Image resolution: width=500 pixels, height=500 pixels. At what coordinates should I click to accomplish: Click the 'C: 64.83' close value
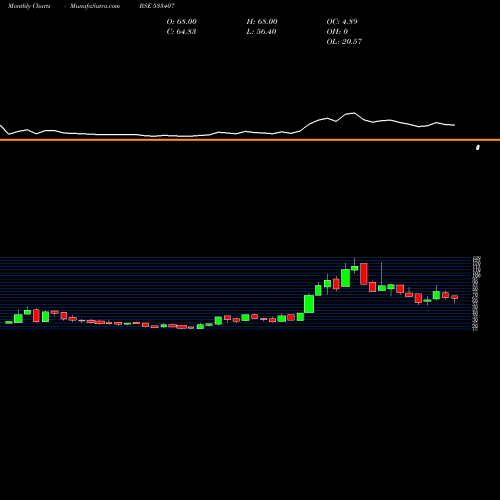[x=181, y=32]
